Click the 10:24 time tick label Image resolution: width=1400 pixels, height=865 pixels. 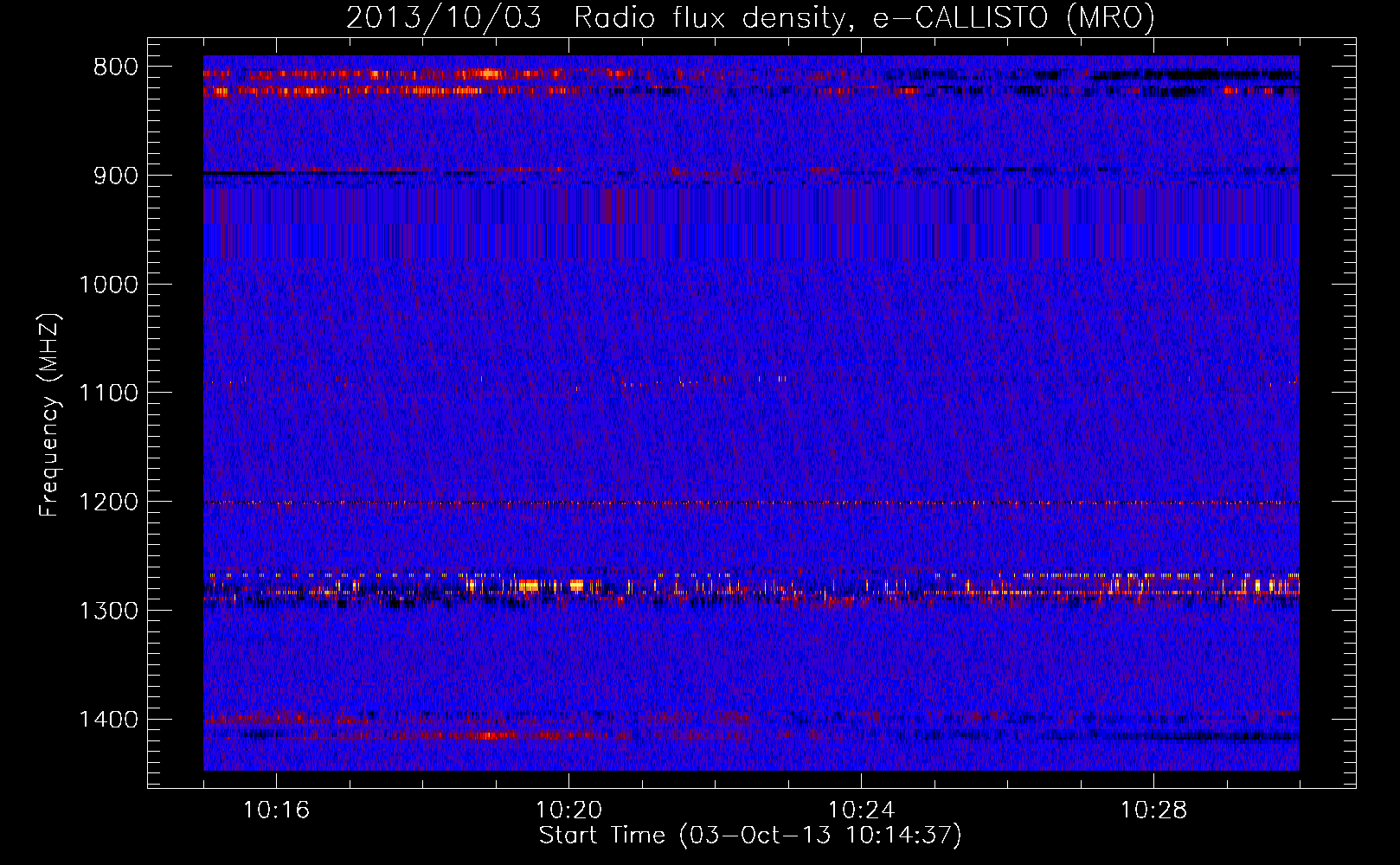(861, 811)
